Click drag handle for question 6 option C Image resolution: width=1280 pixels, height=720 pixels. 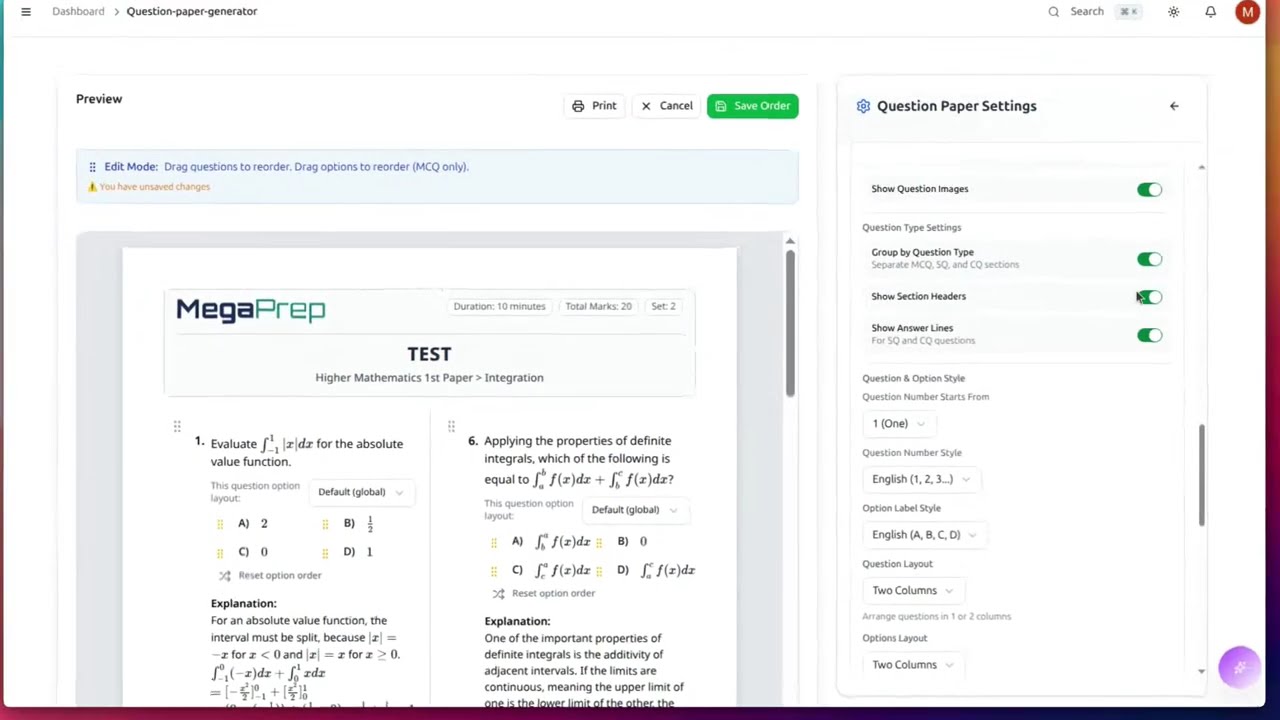(x=493, y=570)
